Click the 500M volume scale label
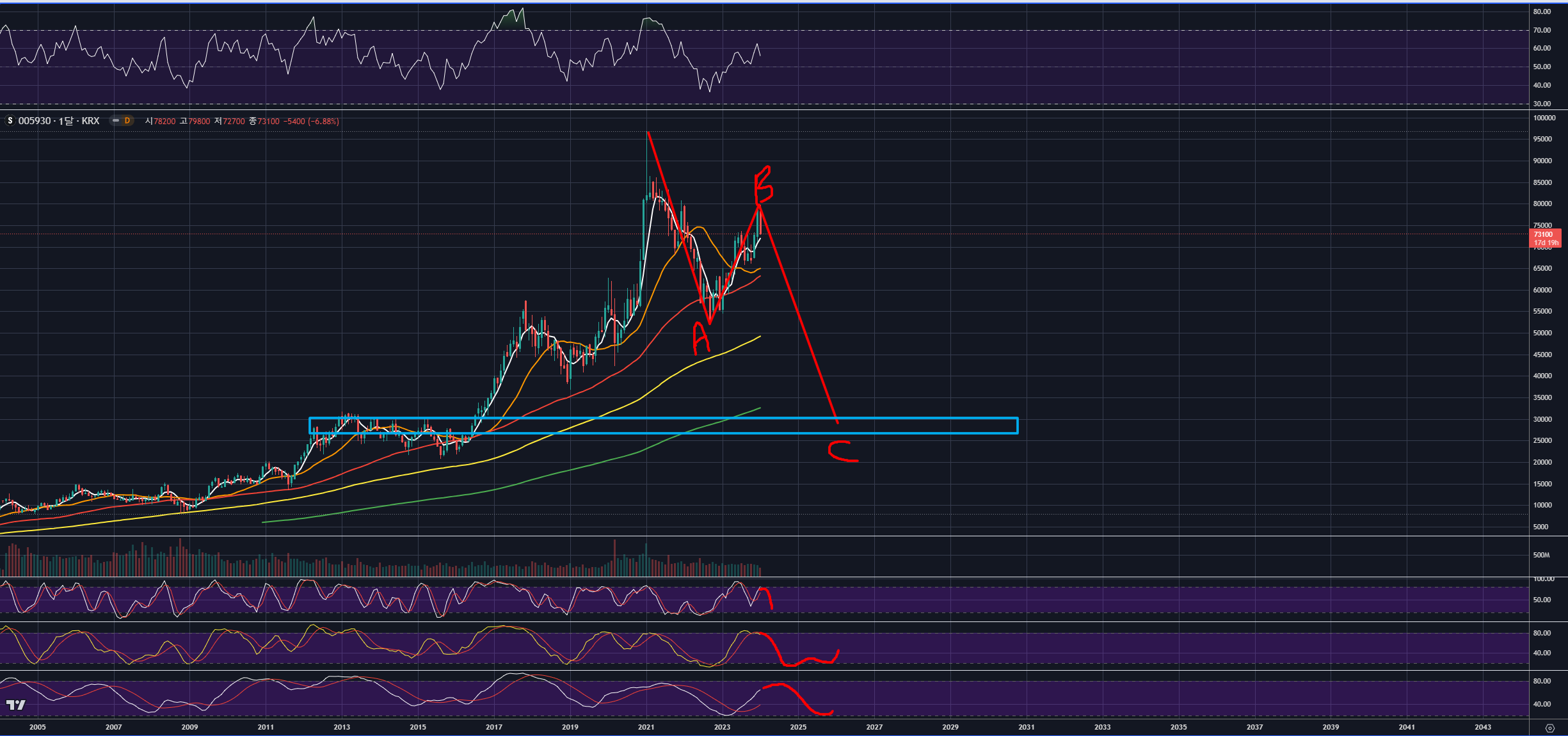The height and width of the screenshot is (736, 1568). (x=1541, y=555)
